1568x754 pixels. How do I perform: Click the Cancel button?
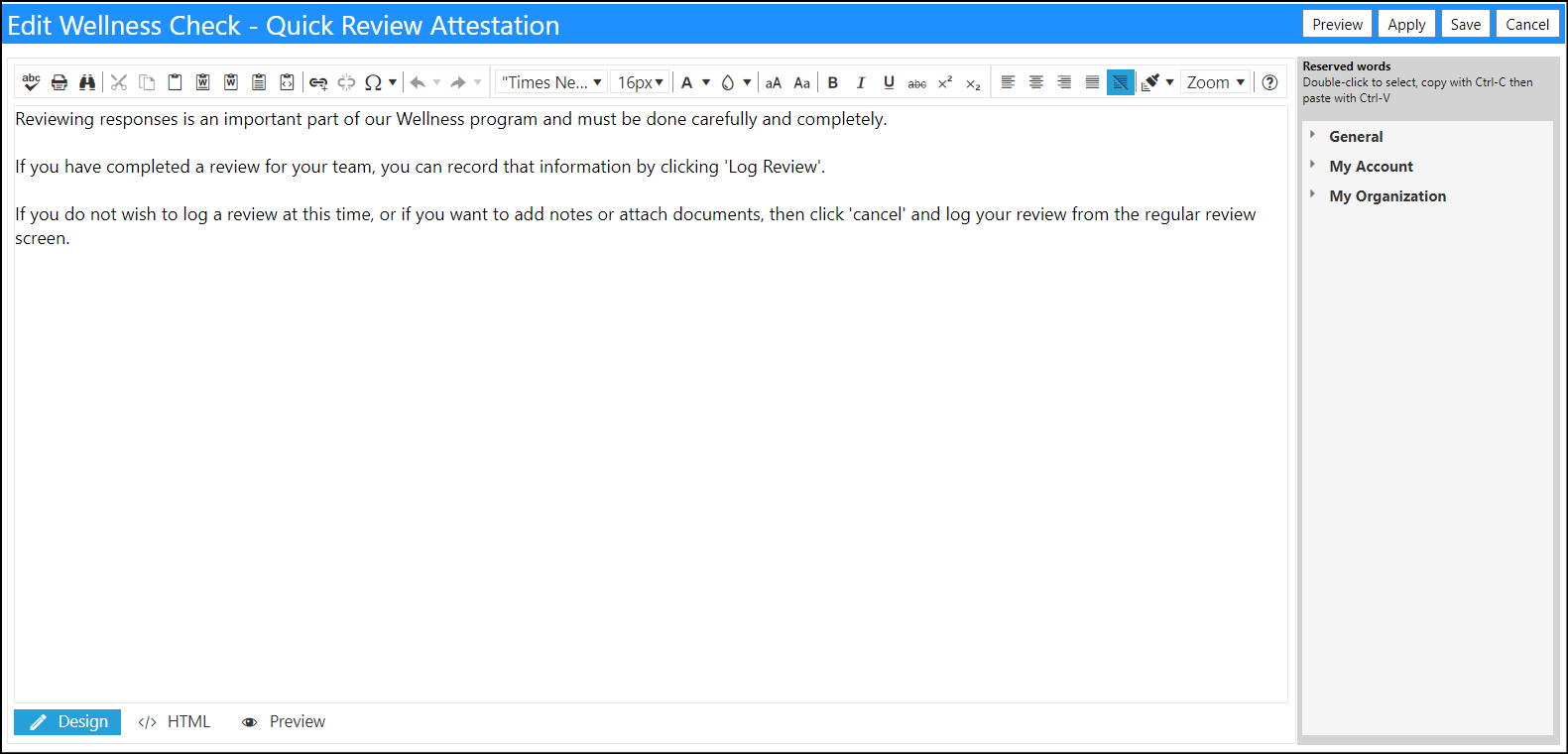coord(1527,25)
